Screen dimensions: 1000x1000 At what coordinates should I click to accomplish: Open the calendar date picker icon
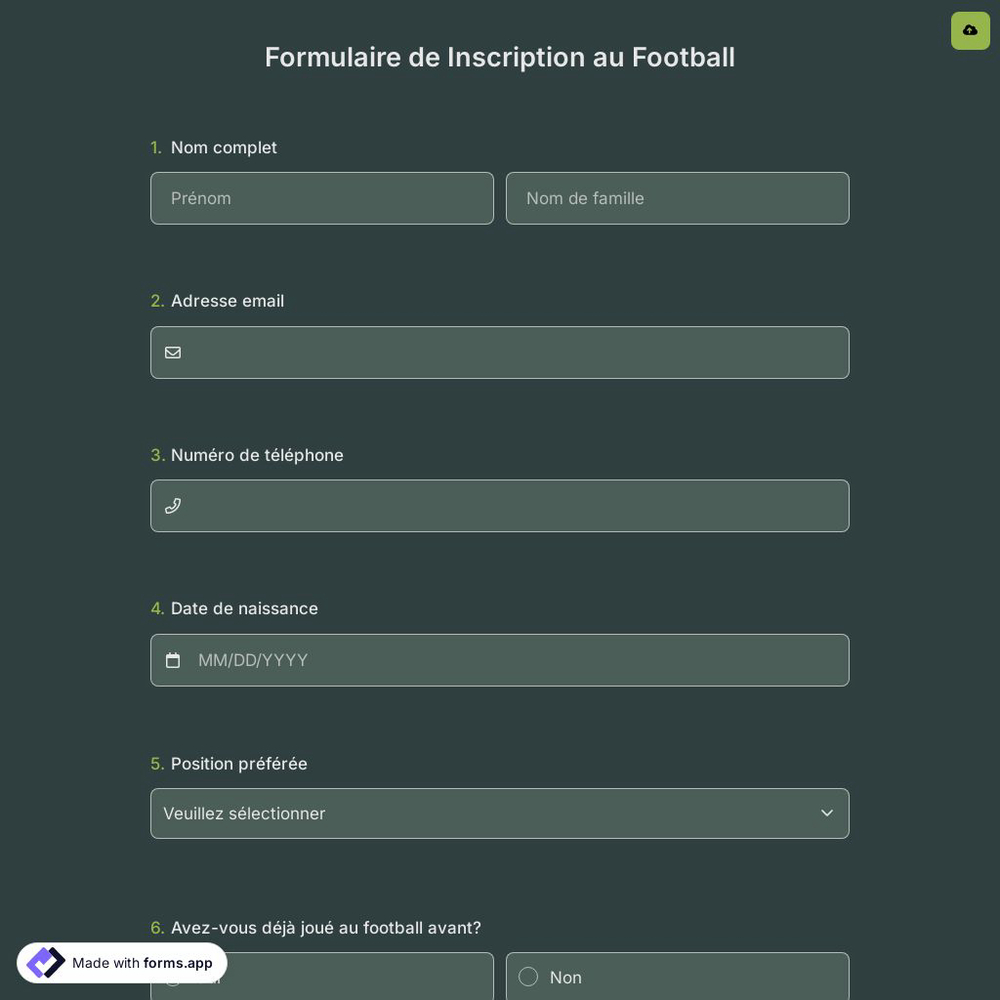[173, 660]
